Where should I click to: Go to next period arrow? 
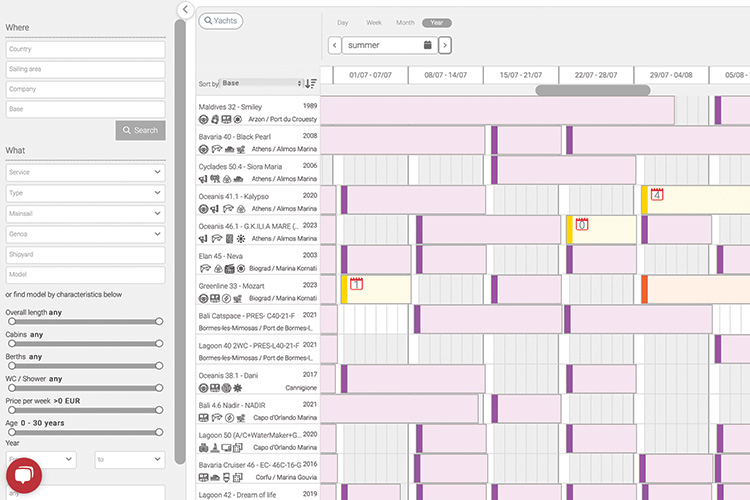[x=445, y=45]
